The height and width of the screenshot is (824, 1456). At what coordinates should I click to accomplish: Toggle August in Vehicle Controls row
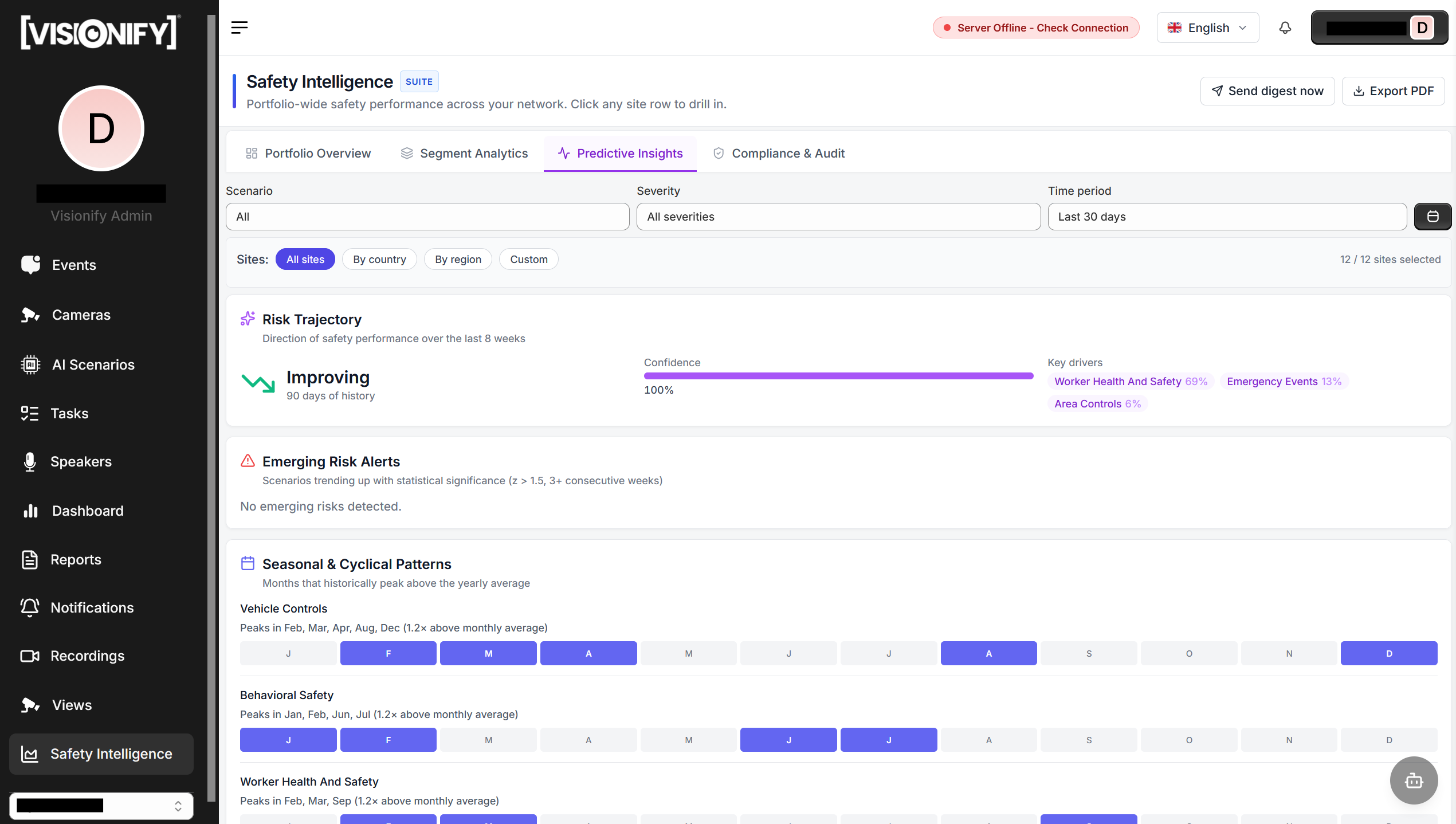pyautogui.click(x=988, y=653)
